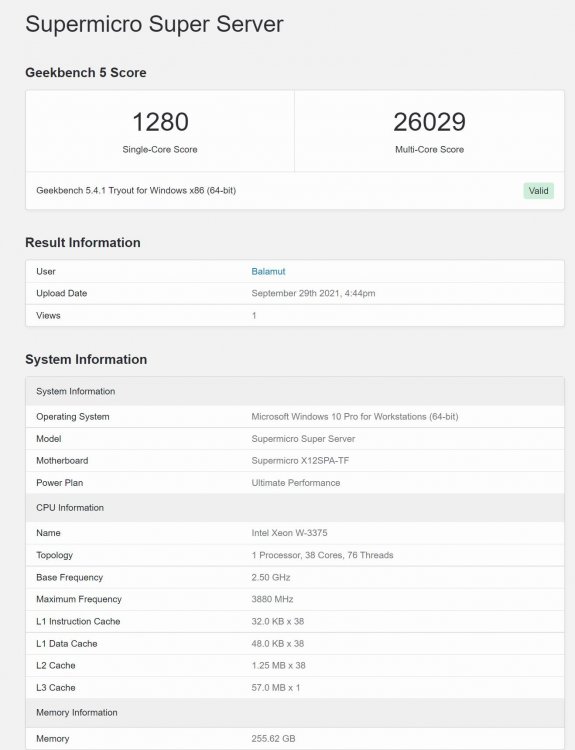Select the 38 Cores, 76 Threads value
Screen dimensions: 575x750
[x=322, y=555]
